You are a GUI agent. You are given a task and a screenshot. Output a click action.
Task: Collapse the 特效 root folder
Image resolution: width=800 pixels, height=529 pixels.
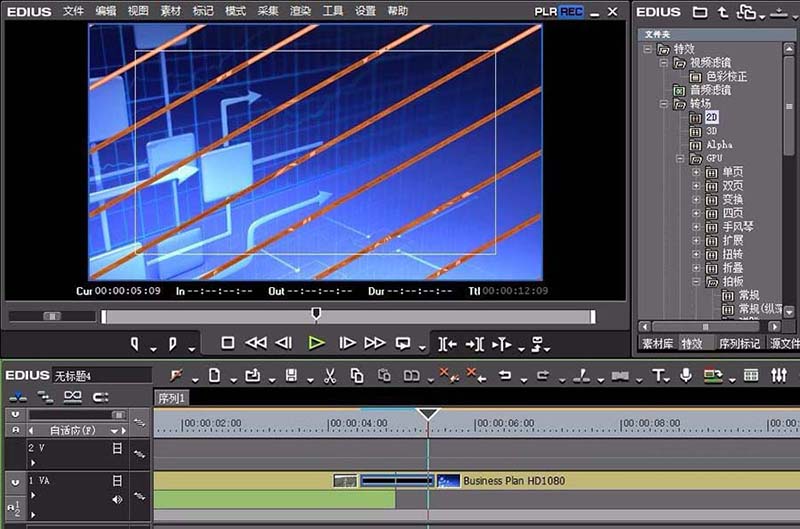click(647, 49)
